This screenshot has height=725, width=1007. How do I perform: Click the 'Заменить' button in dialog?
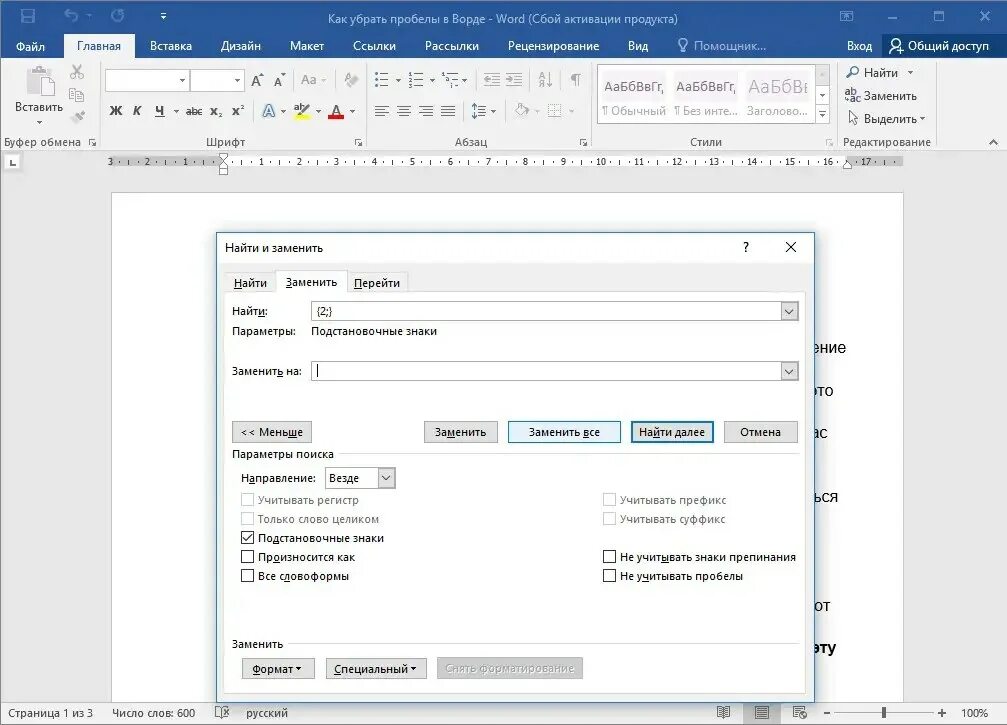(x=460, y=432)
